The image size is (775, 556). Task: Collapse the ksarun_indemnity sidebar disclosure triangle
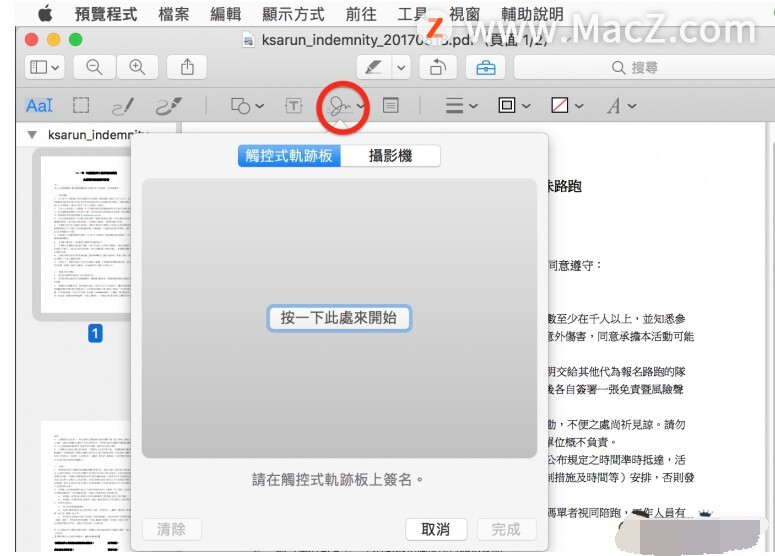coord(32,134)
